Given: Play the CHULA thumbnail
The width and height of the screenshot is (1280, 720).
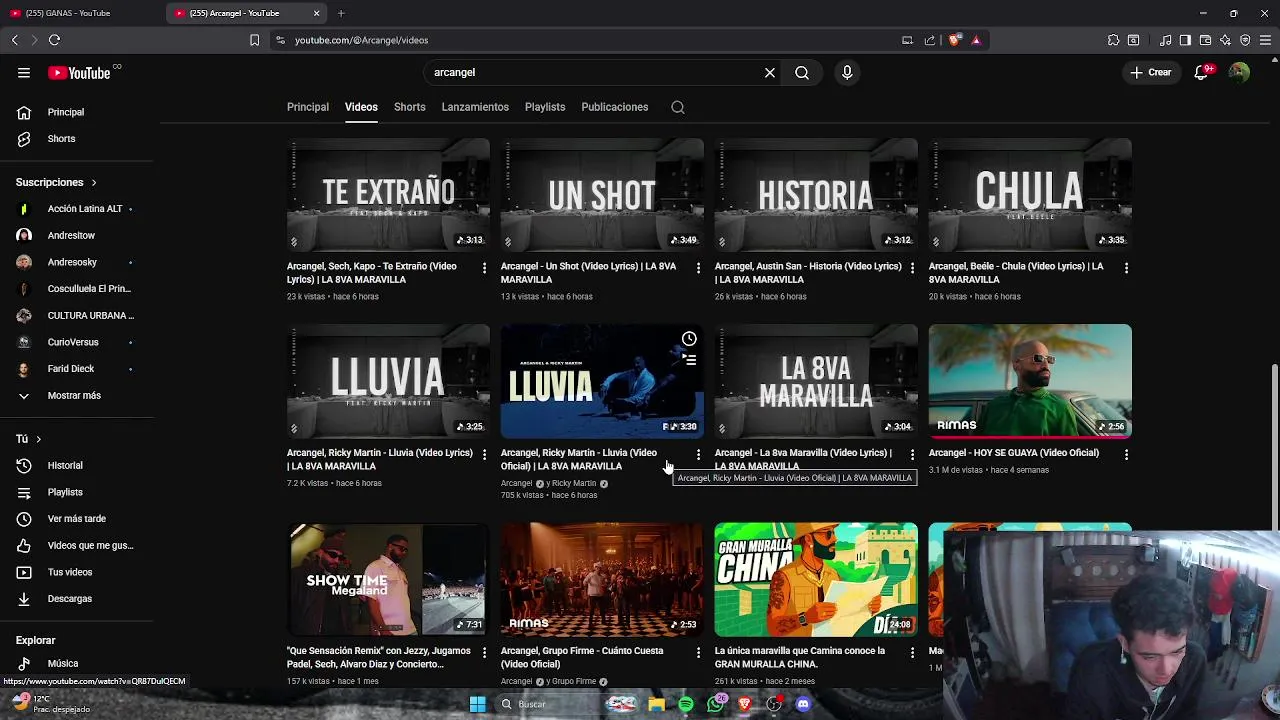Looking at the screenshot, I should pyautogui.click(x=1030, y=195).
